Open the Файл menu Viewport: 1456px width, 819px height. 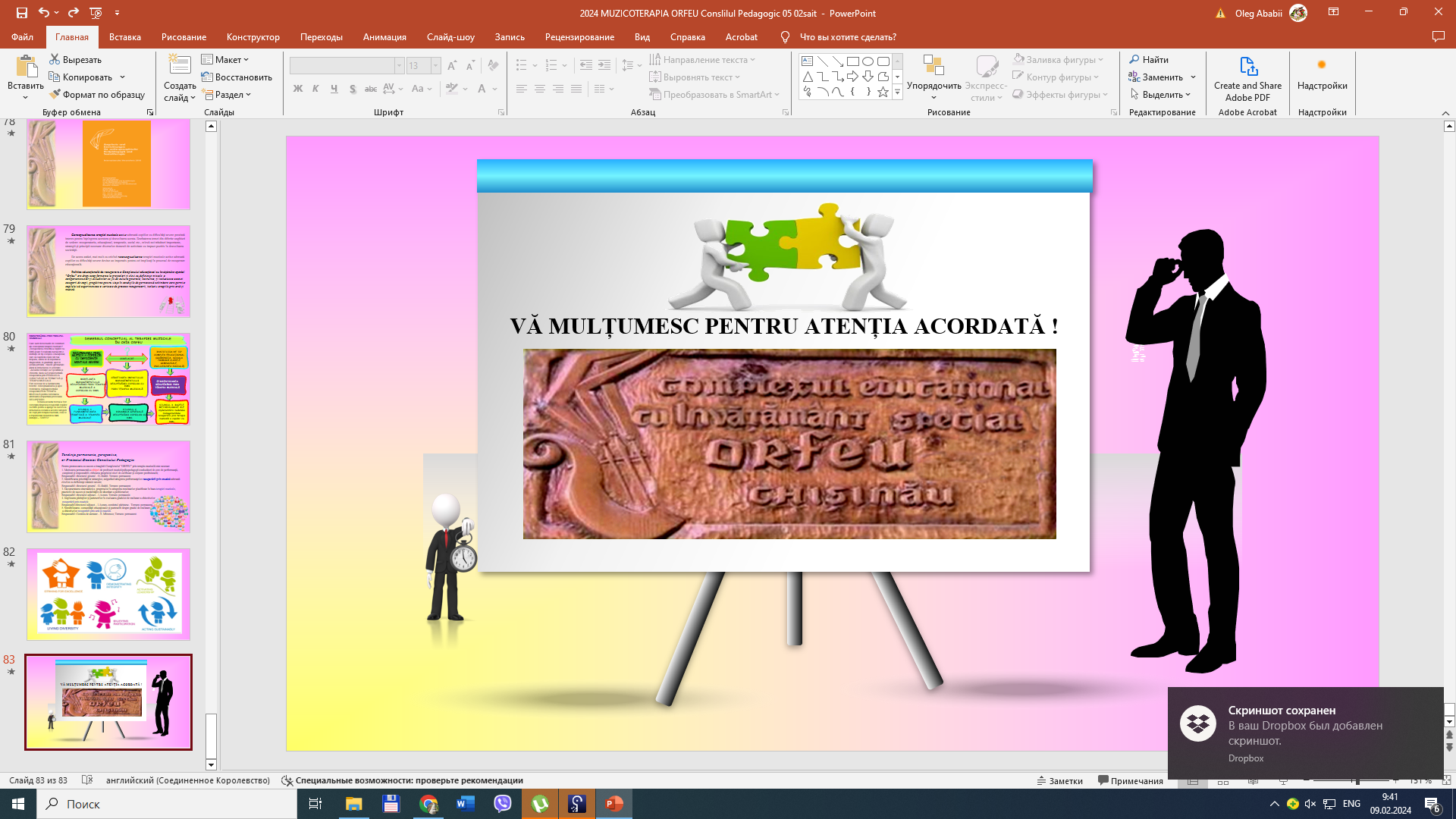tap(22, 36)
